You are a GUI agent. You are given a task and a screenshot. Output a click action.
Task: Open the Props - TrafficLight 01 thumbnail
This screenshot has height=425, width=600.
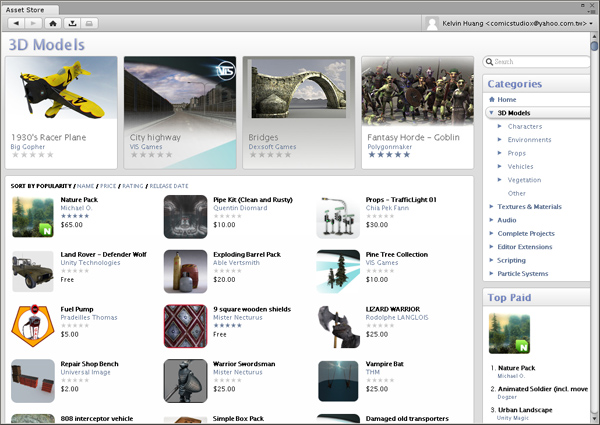338,217
